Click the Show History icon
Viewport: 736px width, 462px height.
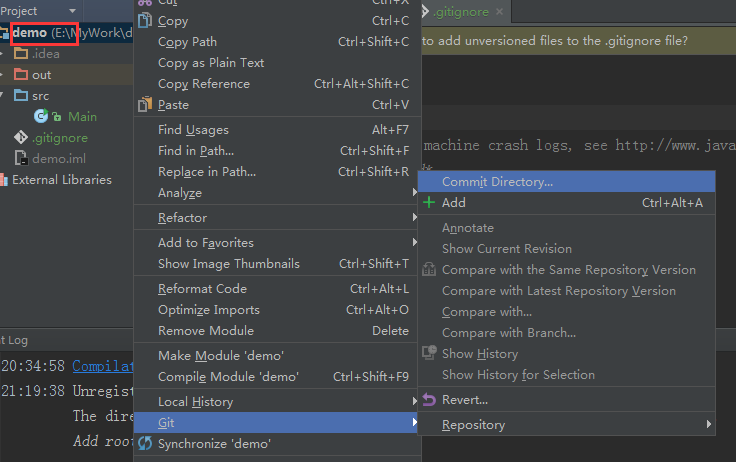click(x=429, y=353)
